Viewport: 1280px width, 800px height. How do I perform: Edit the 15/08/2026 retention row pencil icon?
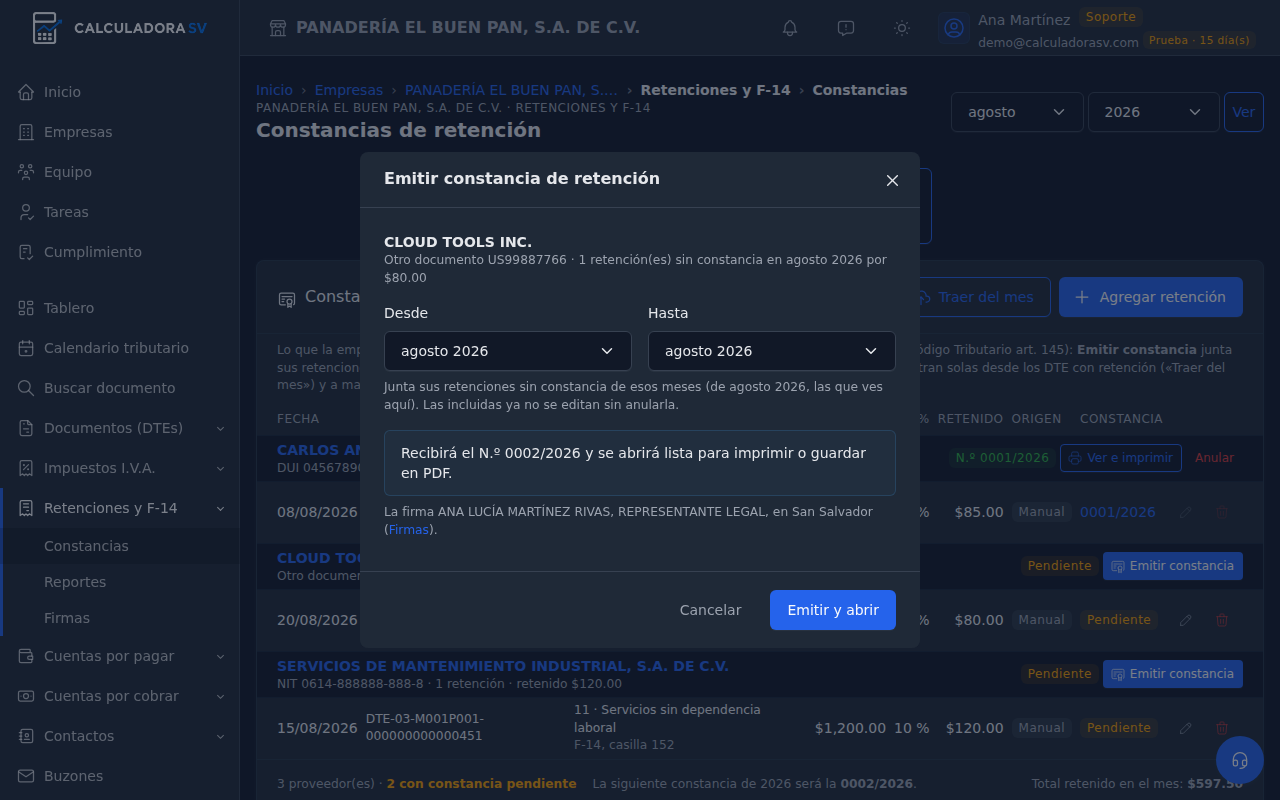coord(1186,728)
